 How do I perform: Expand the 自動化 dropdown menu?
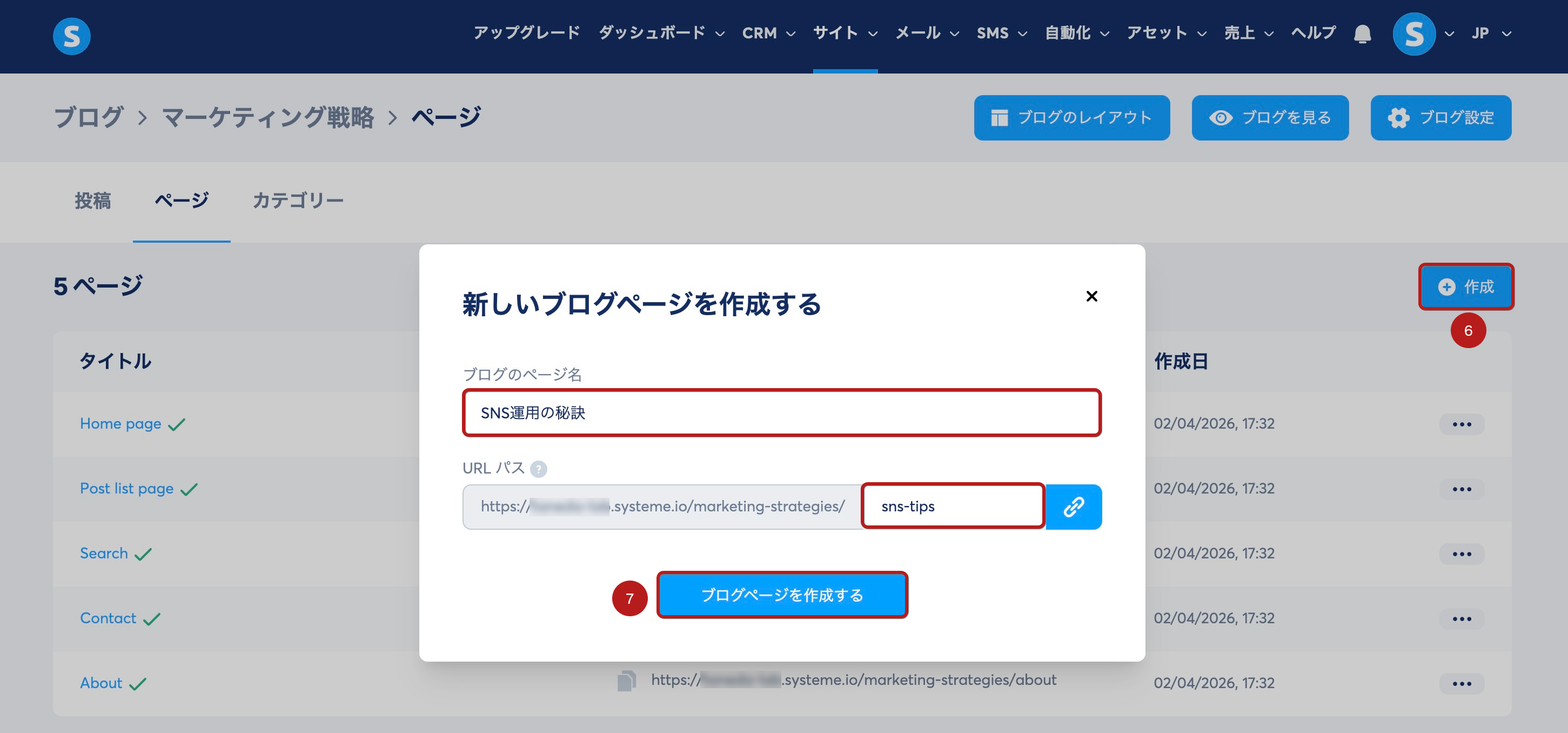coord(1077,34)
